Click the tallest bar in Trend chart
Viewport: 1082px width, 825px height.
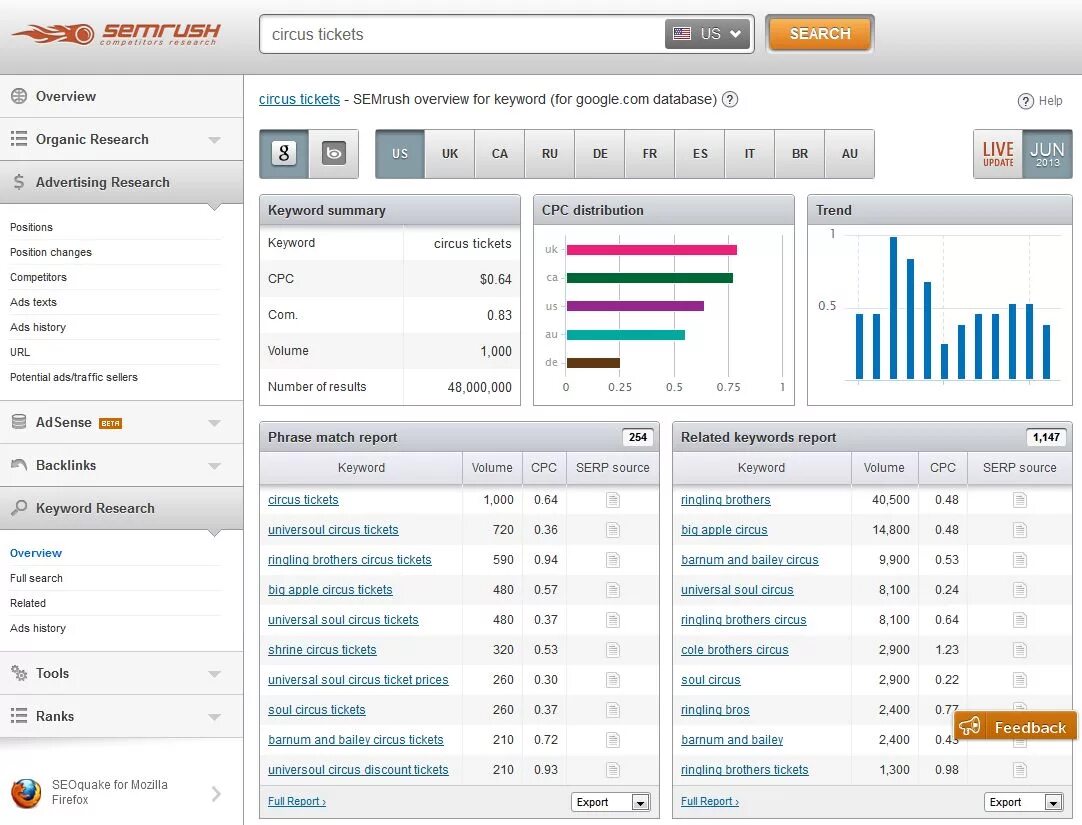(x=893, y=308)
